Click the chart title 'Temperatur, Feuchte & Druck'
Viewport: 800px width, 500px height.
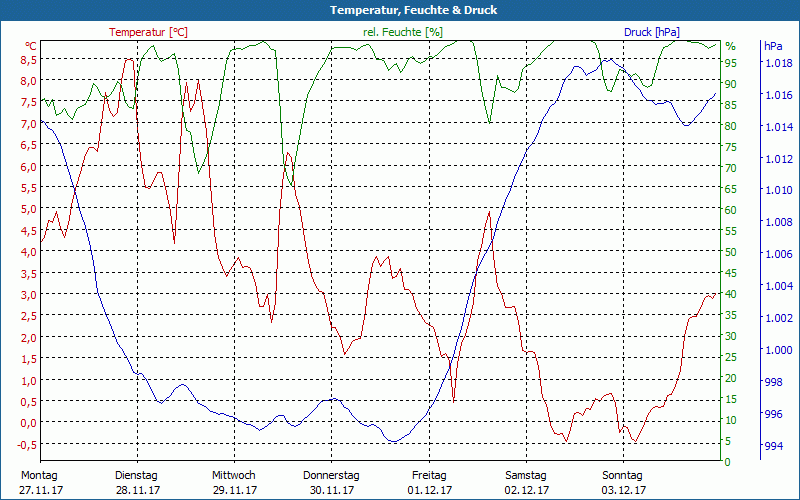(413, 10)
